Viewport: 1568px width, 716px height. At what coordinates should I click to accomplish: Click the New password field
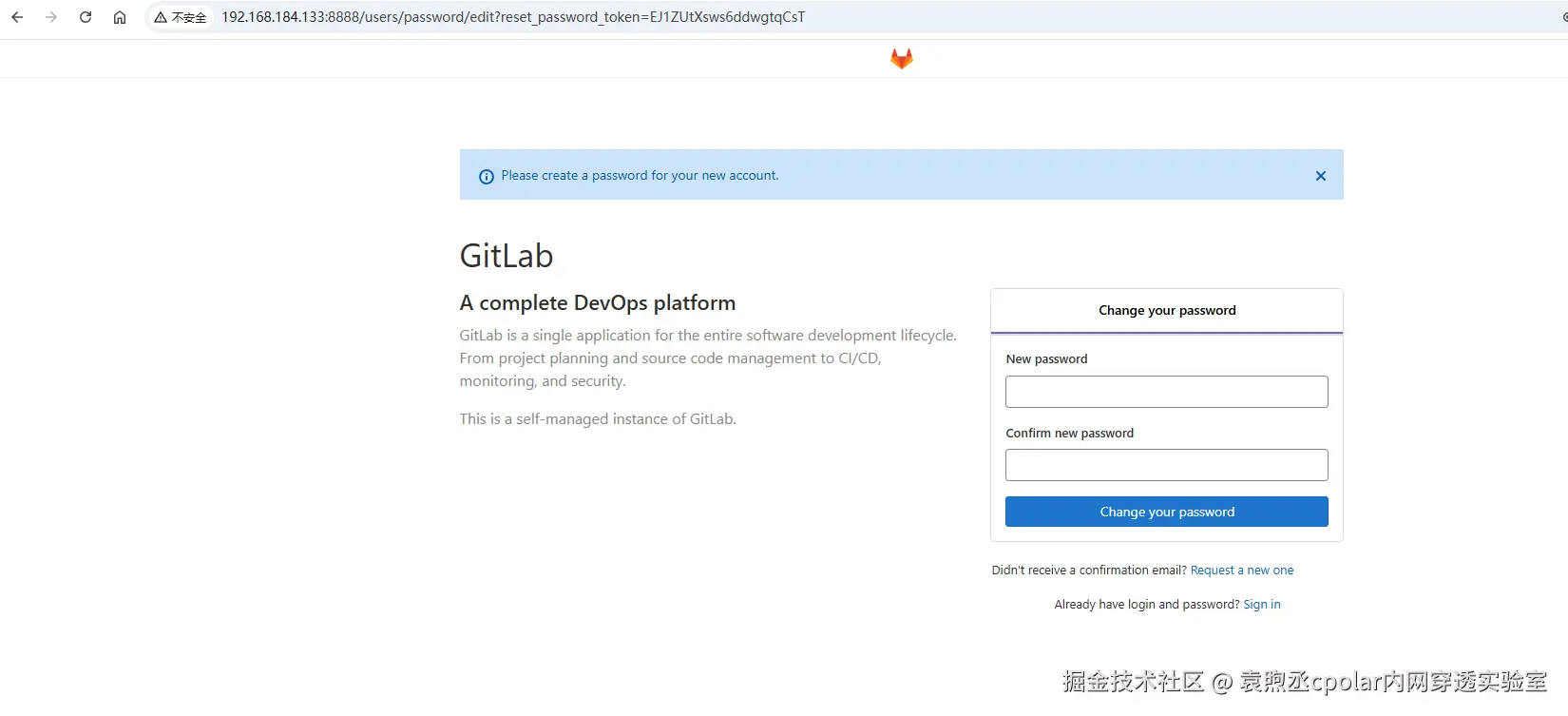pyautogui.click(x=1167, y=392)
